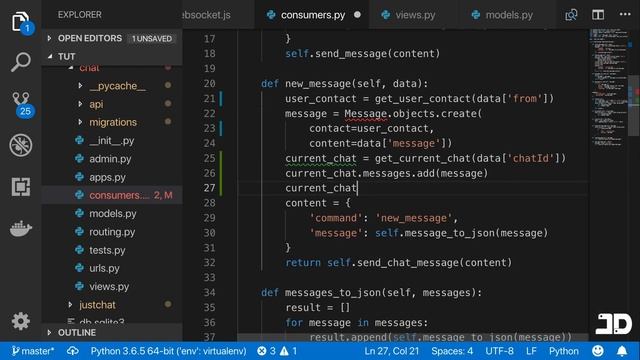Click Ln 27, Col 21 position indicator
The image size is (640, 360).
(391, 351)
